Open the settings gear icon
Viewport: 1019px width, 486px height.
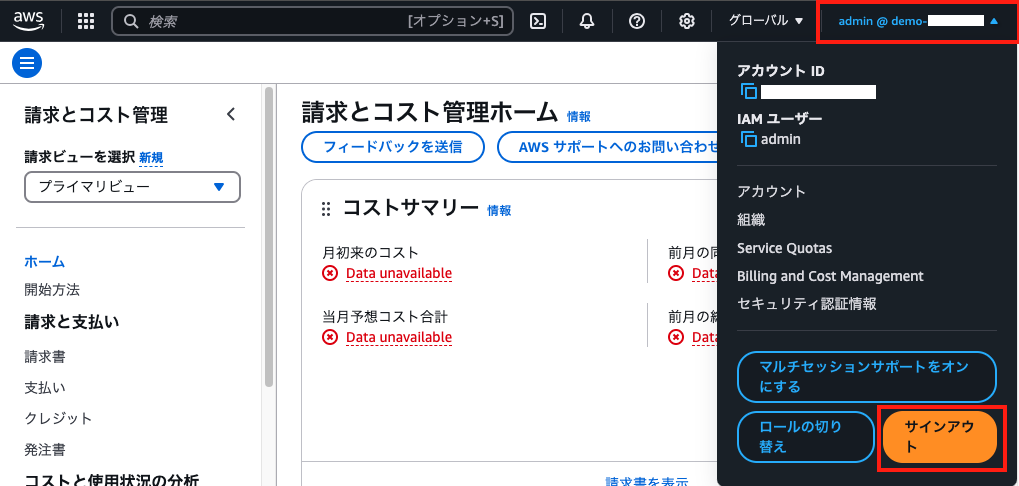[687, 21]
